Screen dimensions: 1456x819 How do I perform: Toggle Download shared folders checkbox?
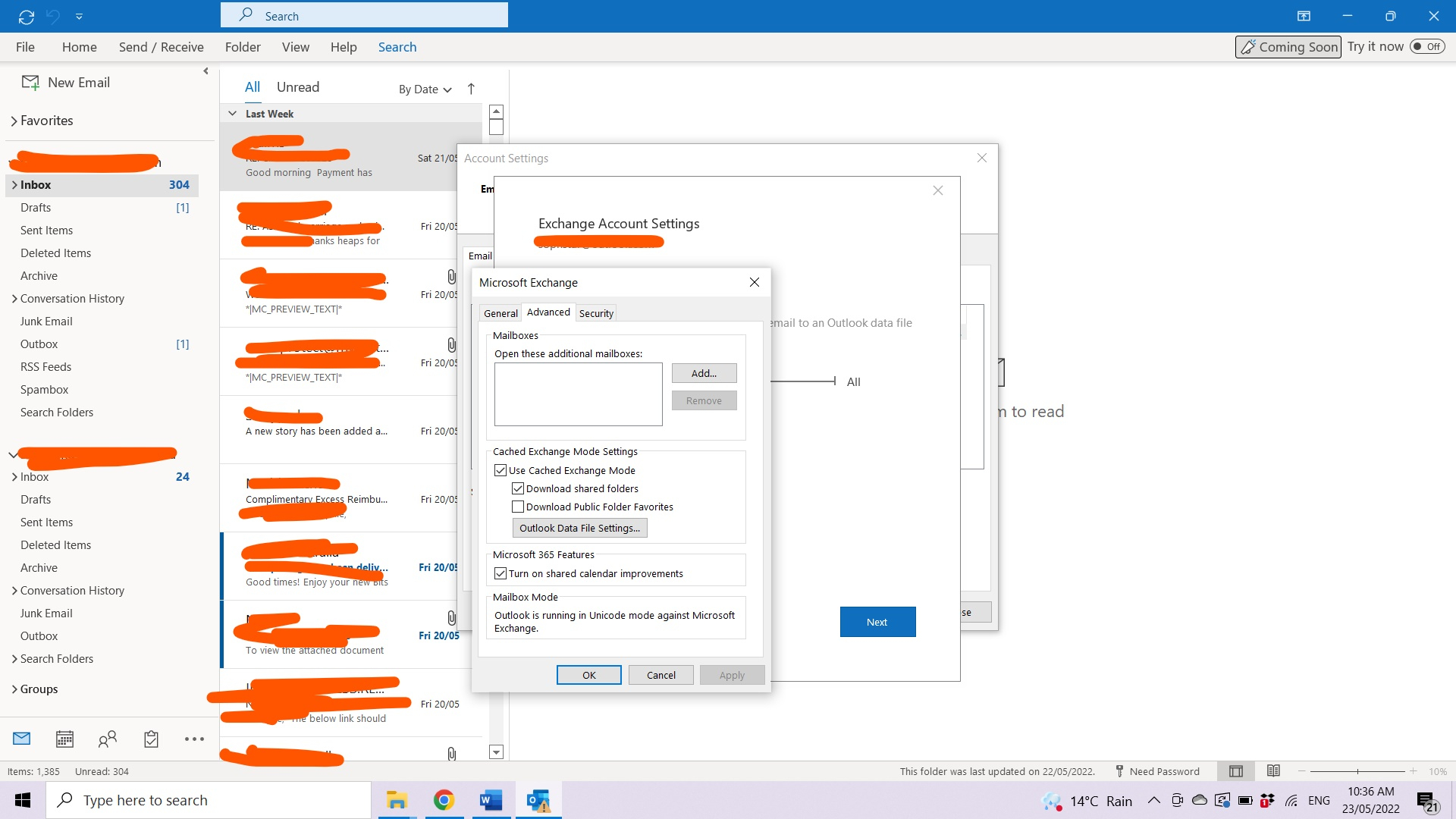(x=518, y=488)
